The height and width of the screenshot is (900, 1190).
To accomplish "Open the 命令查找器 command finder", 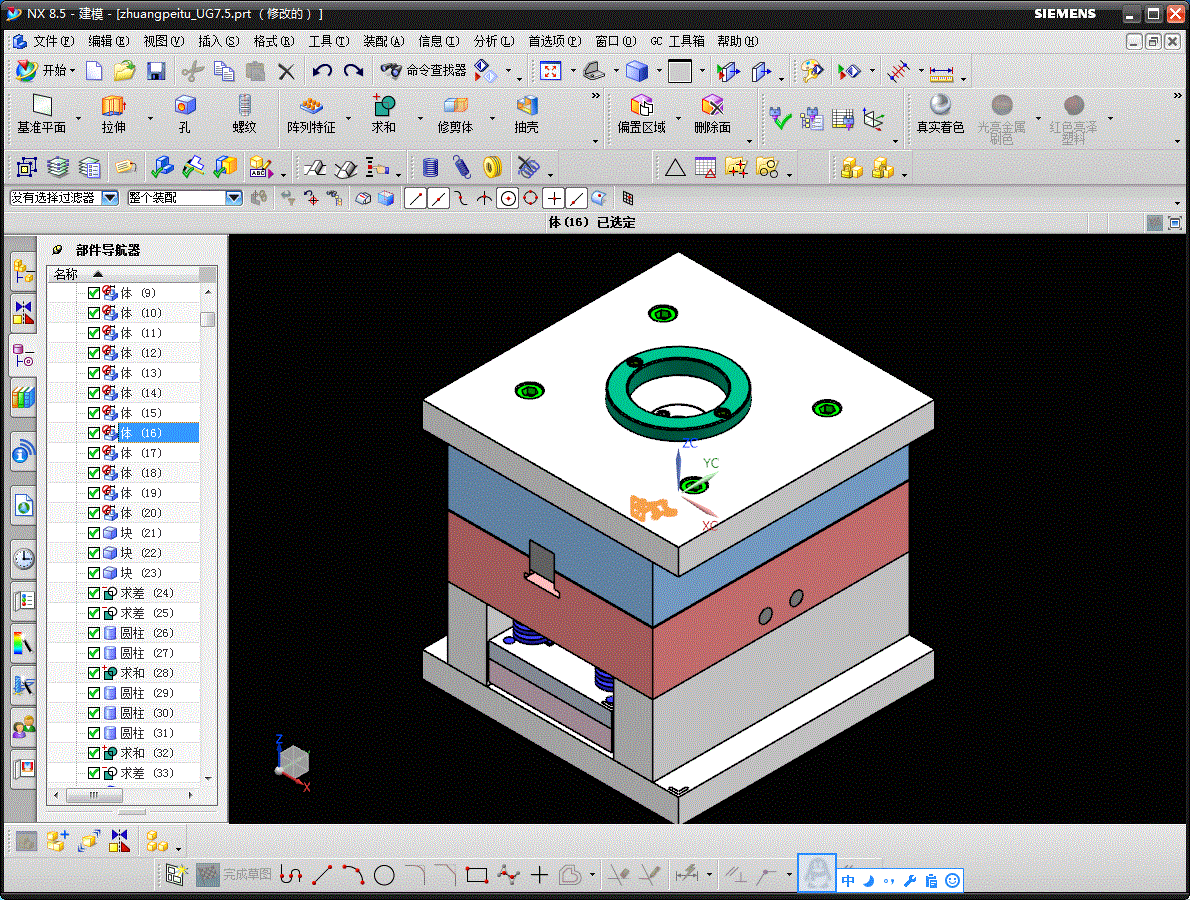I will (x=423, y=70).
